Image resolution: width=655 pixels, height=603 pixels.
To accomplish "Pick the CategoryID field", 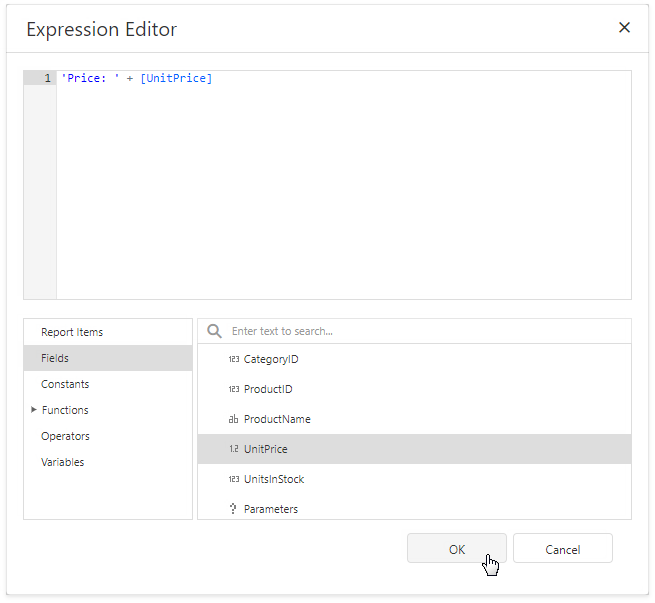I will click(x=414, y=359).
